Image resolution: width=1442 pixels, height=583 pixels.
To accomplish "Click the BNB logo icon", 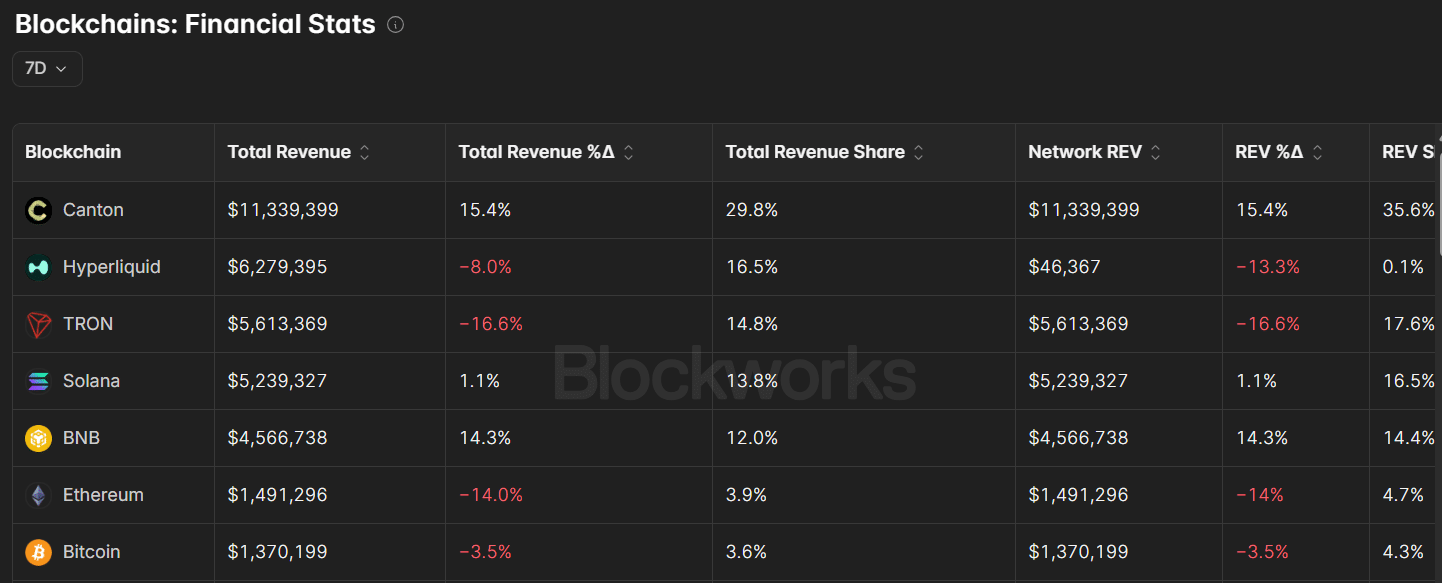I will pos(38,438).
